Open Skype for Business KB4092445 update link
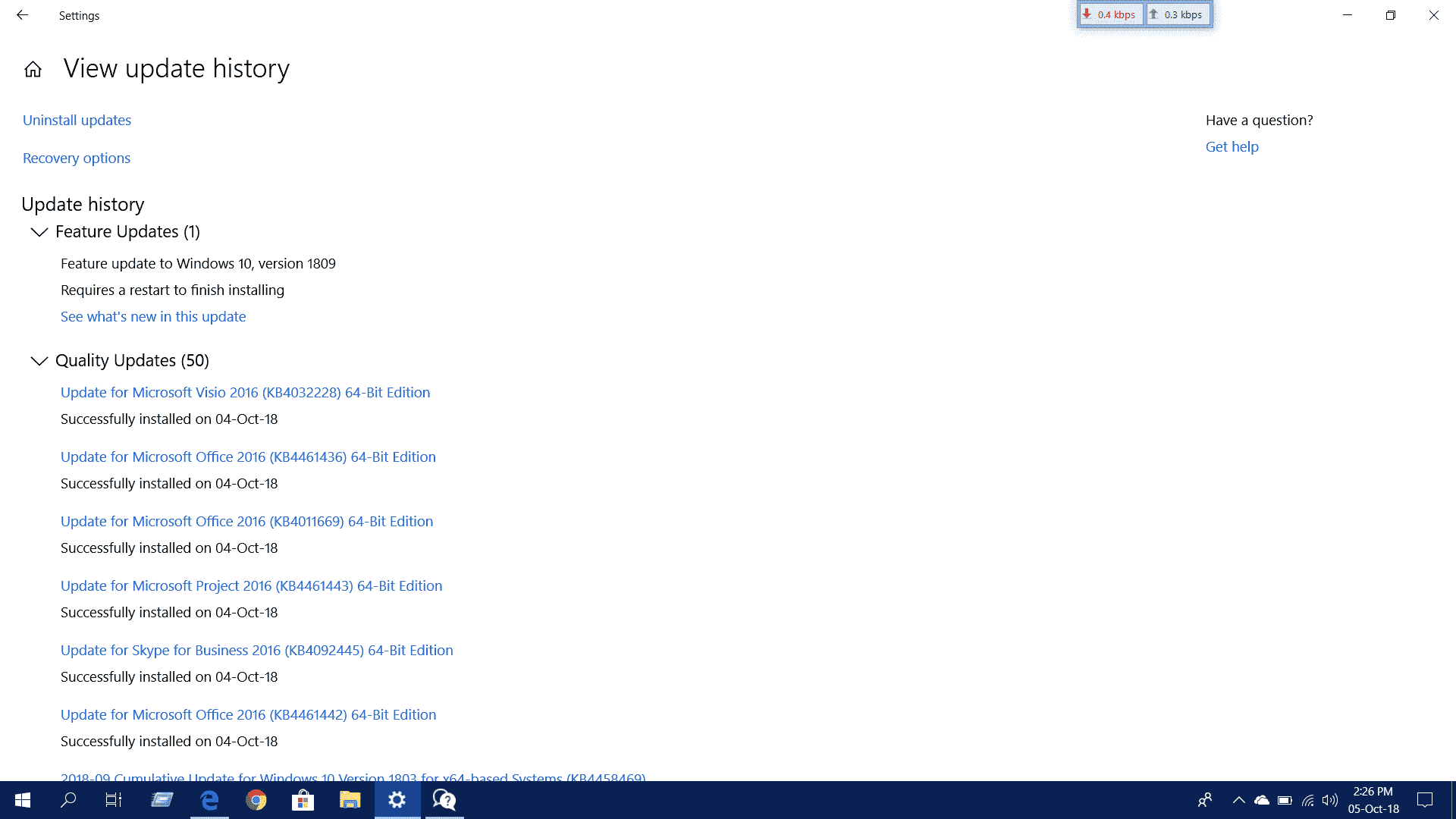The image size is (1456, 819). 257,651
